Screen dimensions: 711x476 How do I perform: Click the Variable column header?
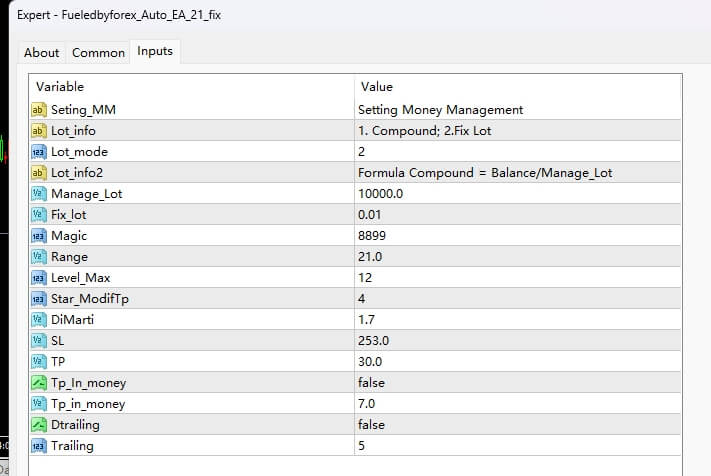pyautogui.click(x=60, y=87)
